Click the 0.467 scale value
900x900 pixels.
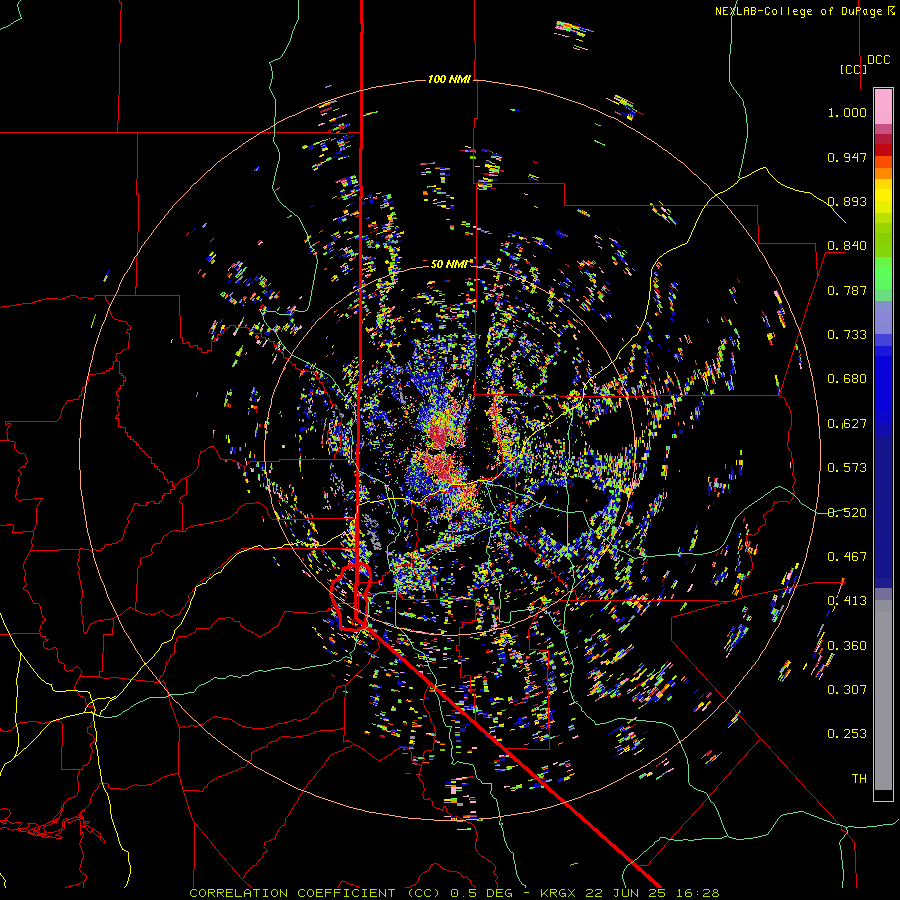pyautogui.click(x=847, y=556)
